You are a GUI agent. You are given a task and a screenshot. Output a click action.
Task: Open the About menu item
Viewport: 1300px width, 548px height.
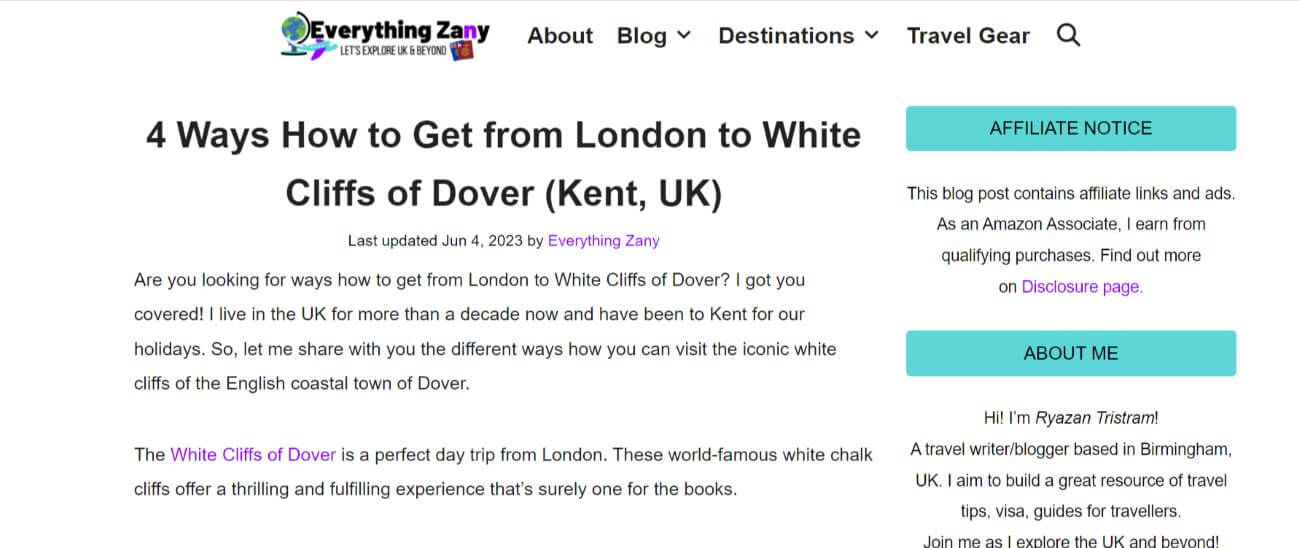tap(560, 36)
